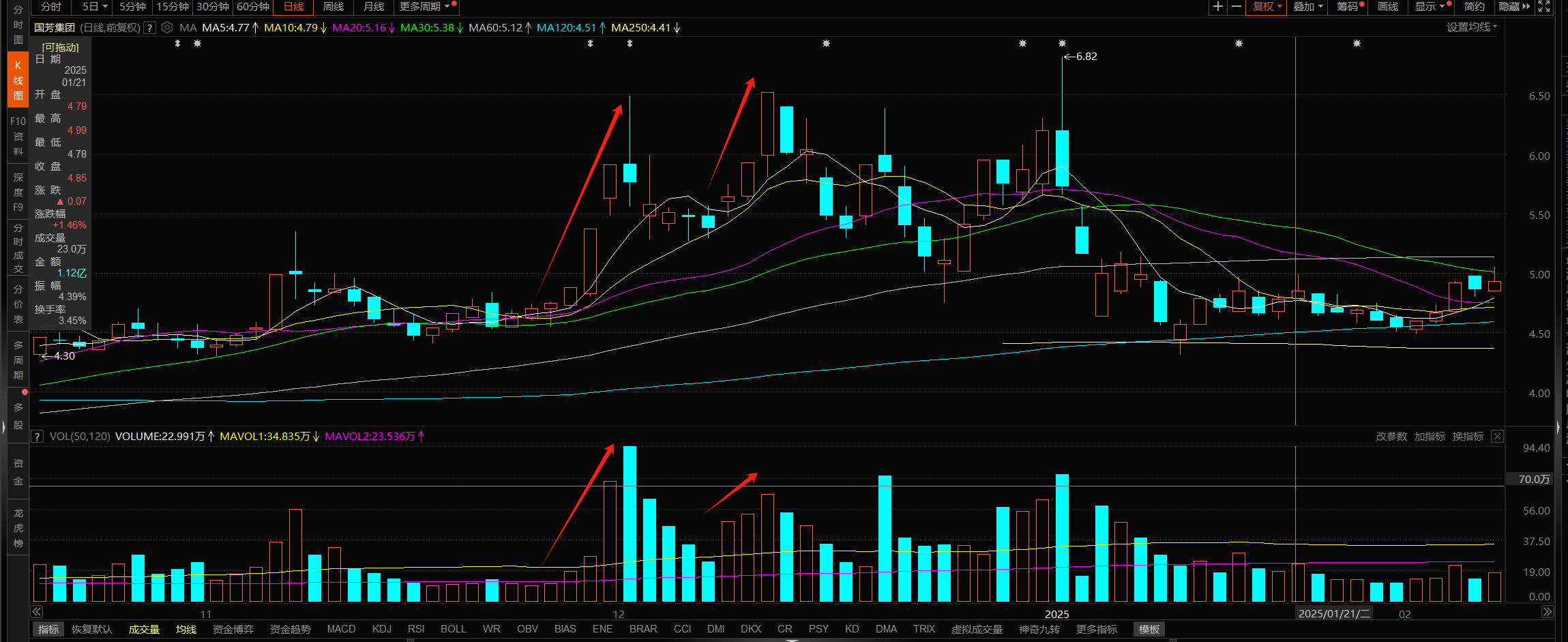Toggle the 隐藏 side panel button
Image resolution: width=1568 pixels, height=642 pixels.
coord(1513,7)
